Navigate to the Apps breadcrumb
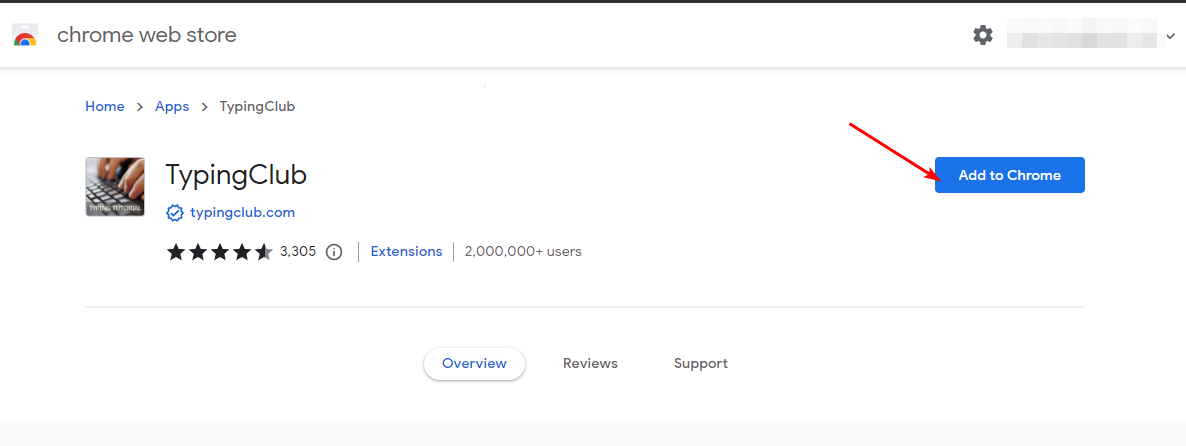This screenshot has height=446, width=1186. [172, 106]
